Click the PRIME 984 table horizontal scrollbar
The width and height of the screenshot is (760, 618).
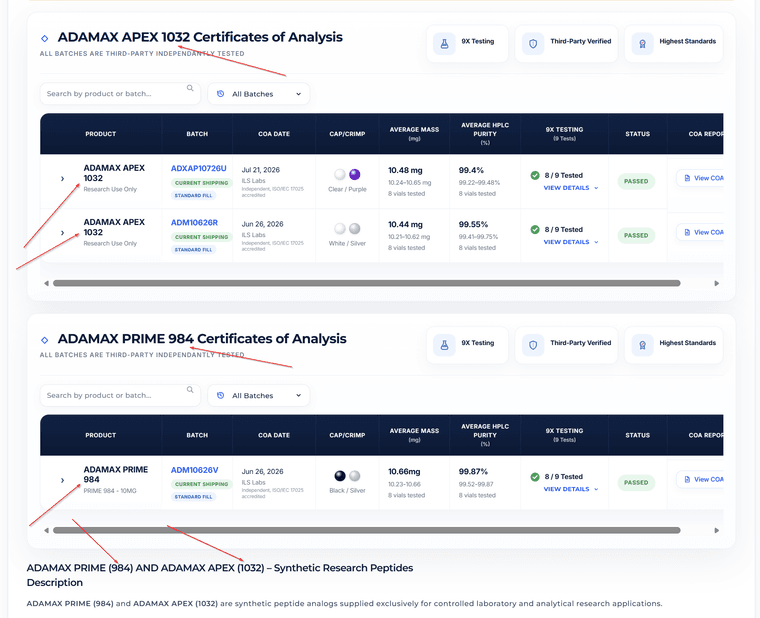[366, 530]
